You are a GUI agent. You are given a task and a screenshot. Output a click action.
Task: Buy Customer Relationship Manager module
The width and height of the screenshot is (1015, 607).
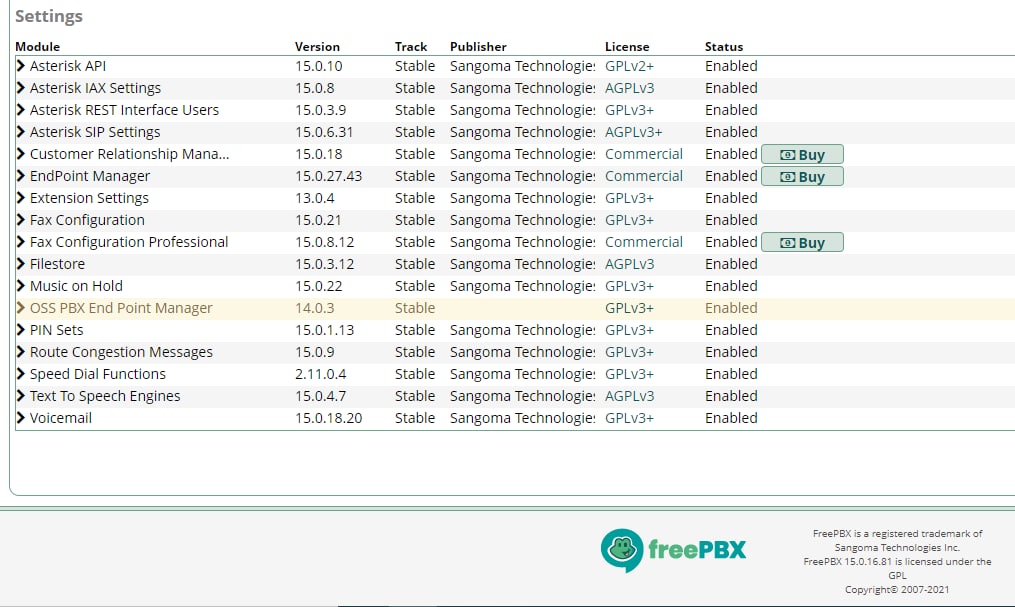point(802,155)
